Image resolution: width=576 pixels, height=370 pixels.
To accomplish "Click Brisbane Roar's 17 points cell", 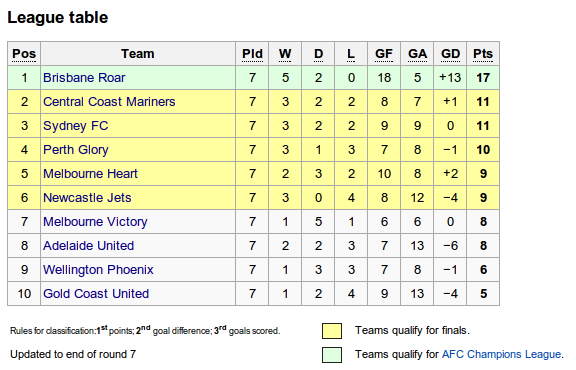I will coord(483,78).
